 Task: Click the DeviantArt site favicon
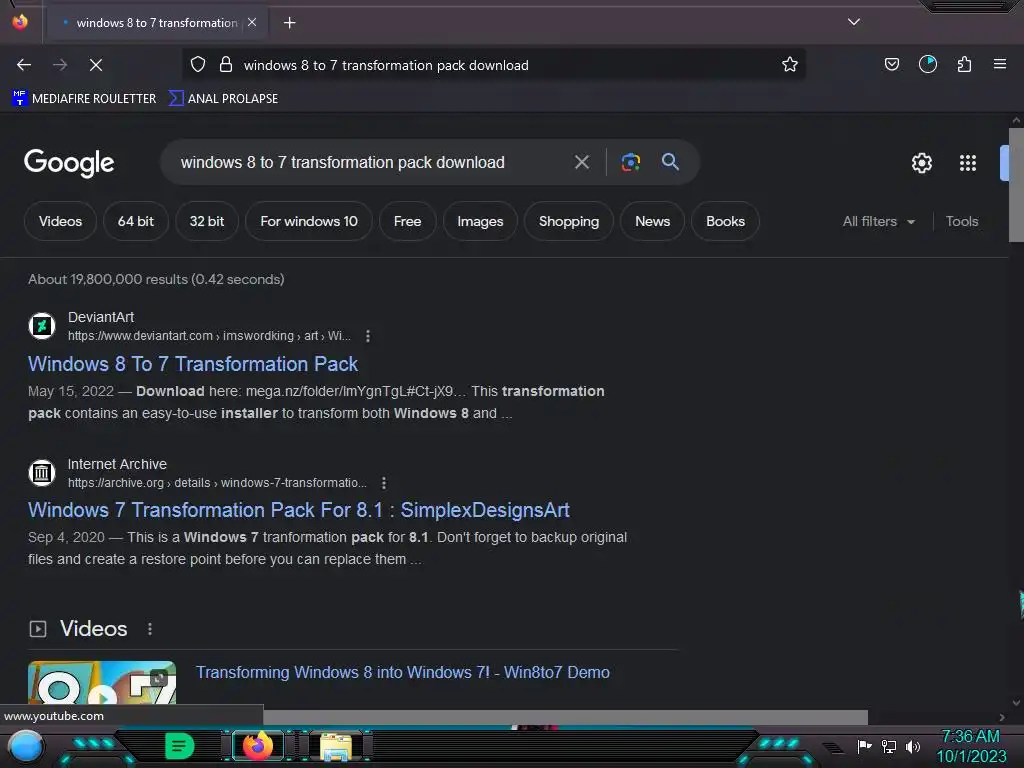pyautogui.click(x=42, y=326)
